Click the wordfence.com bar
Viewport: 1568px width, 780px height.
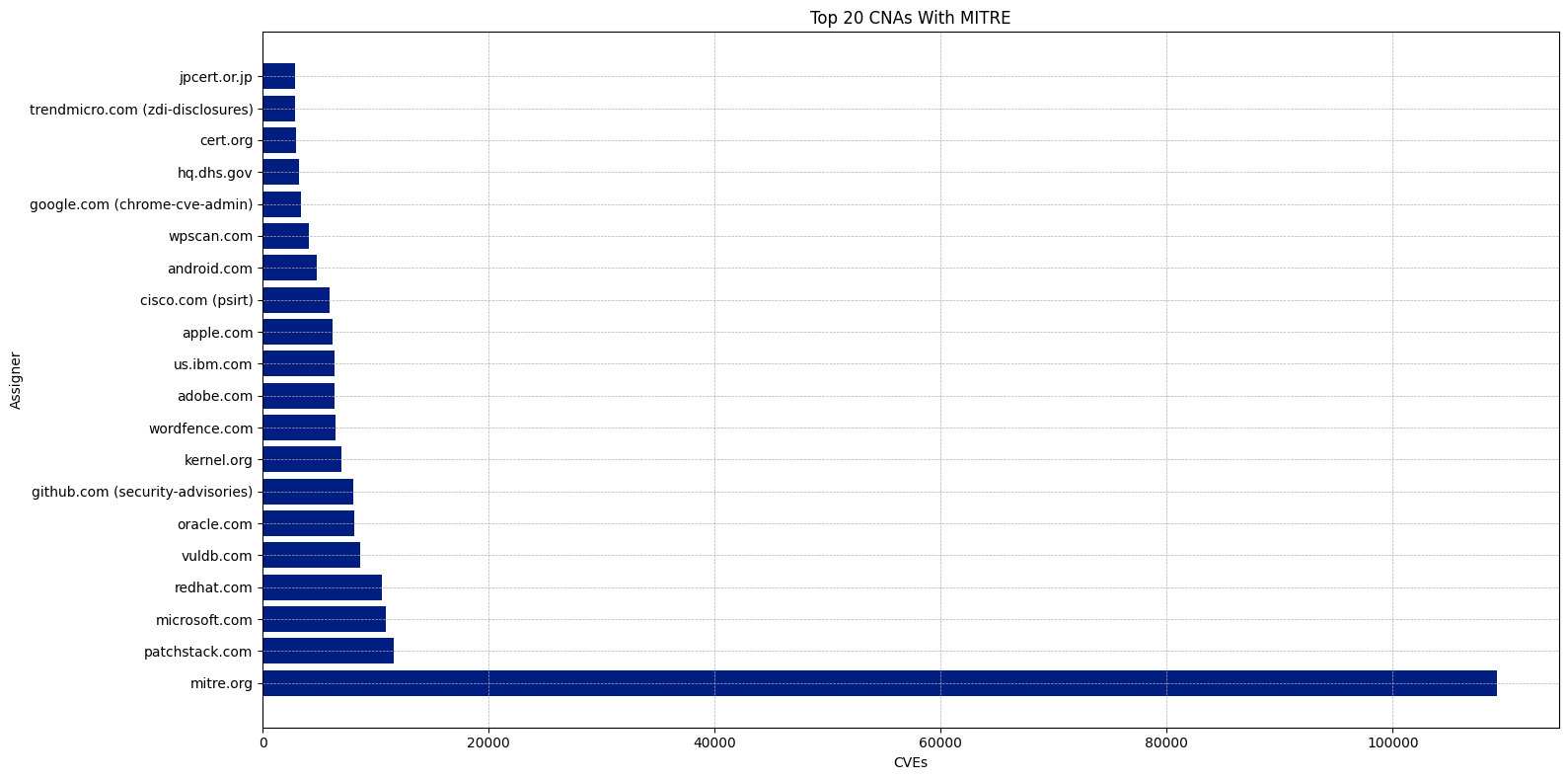pos(299,429)
